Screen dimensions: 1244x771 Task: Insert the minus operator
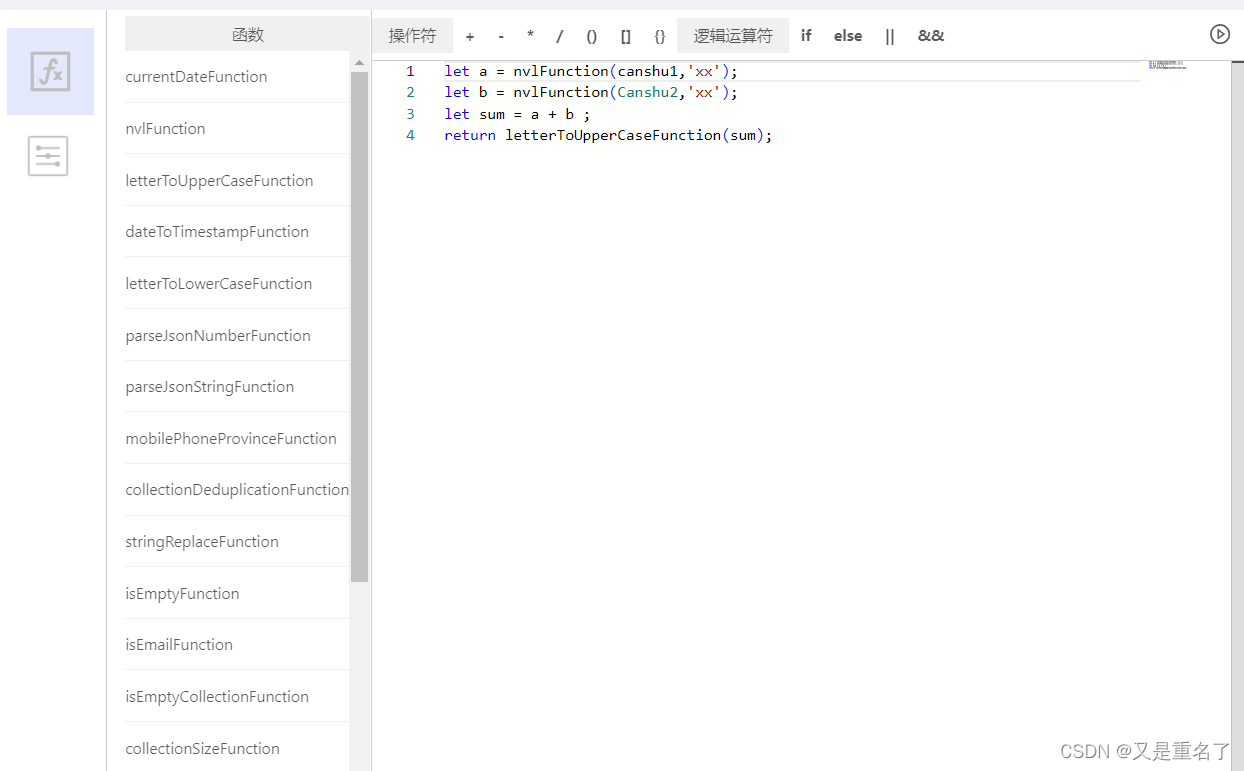[x=501, y=36]
